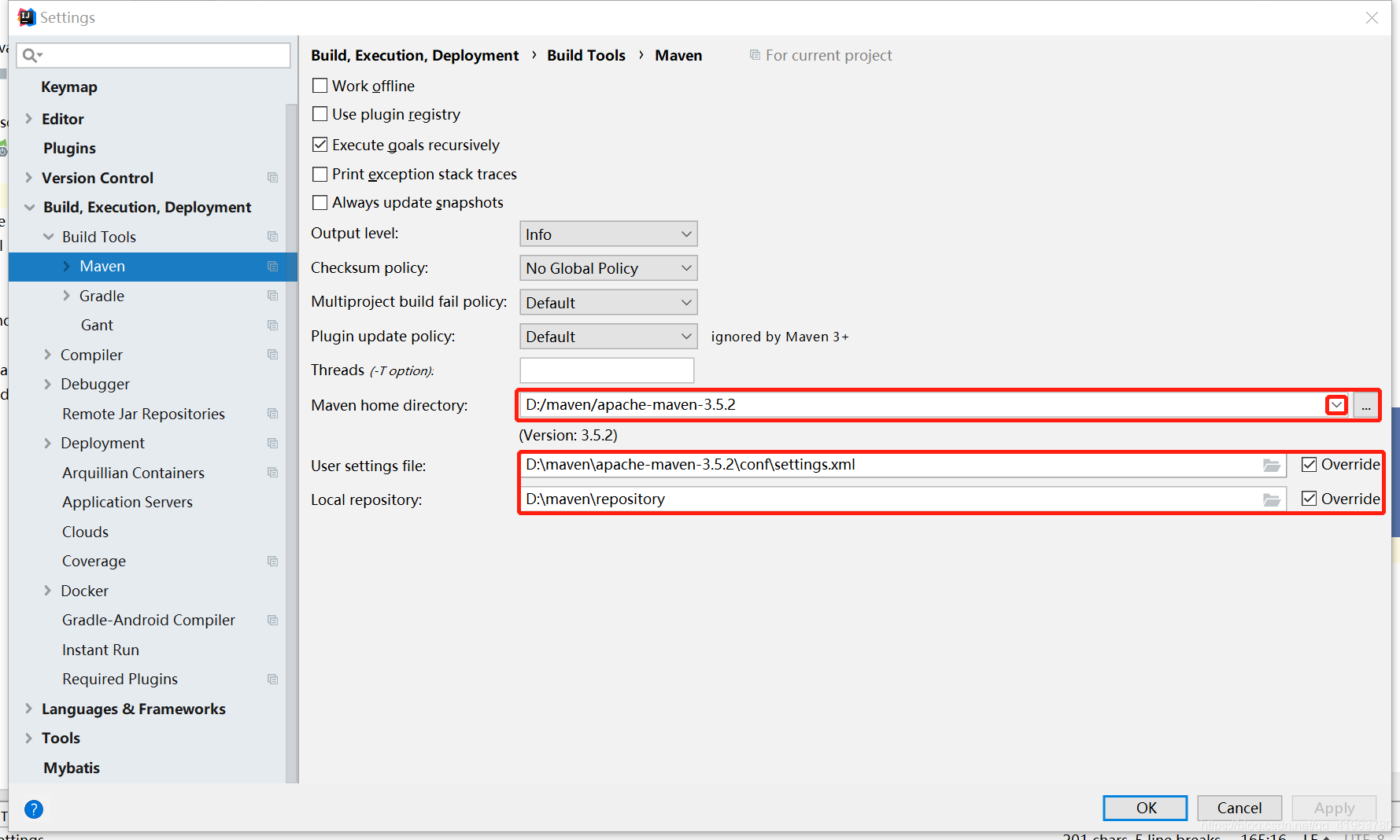1400x840 pixels.
Task: Click project-level icon beside Compiler row
Action: (273, 355)
